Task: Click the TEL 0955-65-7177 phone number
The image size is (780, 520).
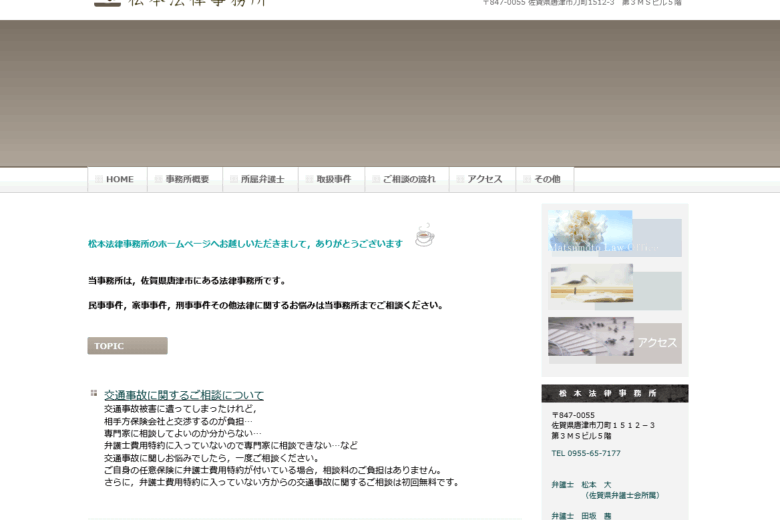Action: pos(586,453)
